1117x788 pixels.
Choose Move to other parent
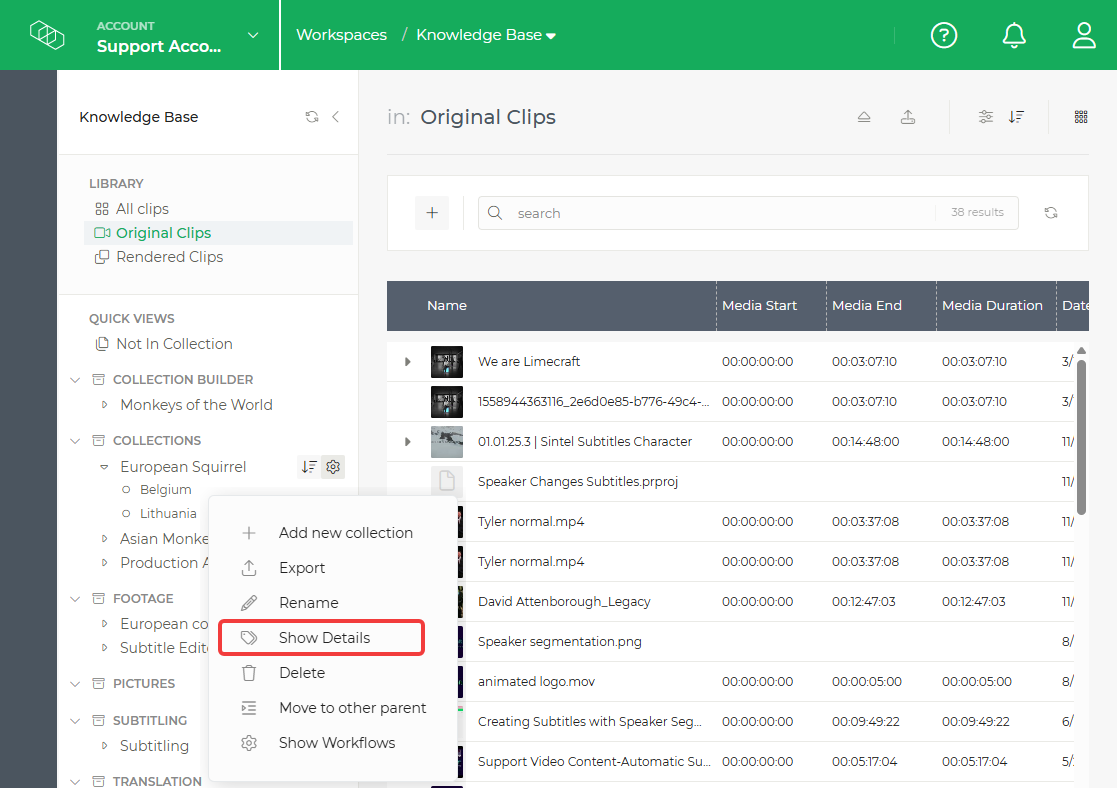332,707
